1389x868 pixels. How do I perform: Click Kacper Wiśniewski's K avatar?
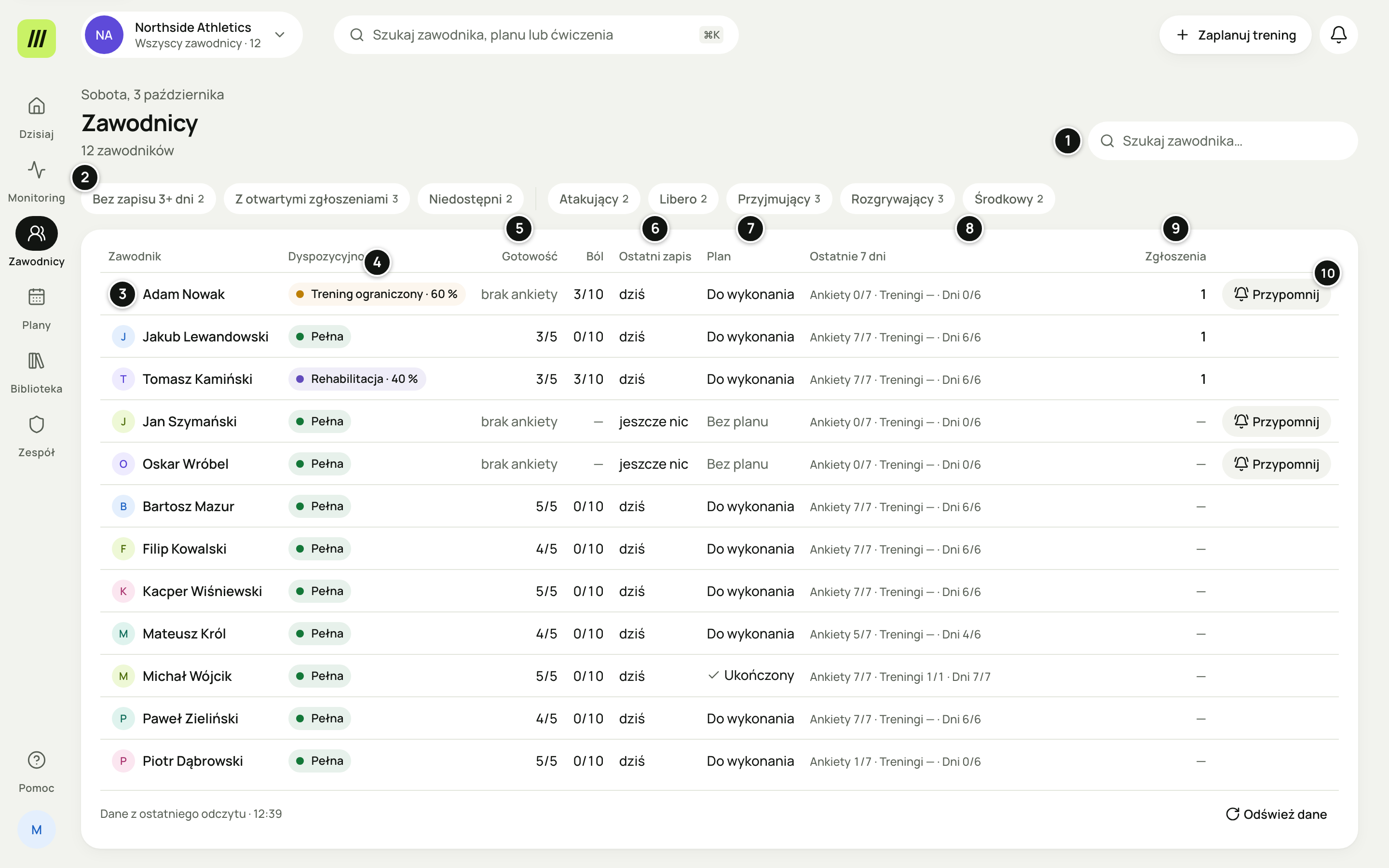coord(123,591)
